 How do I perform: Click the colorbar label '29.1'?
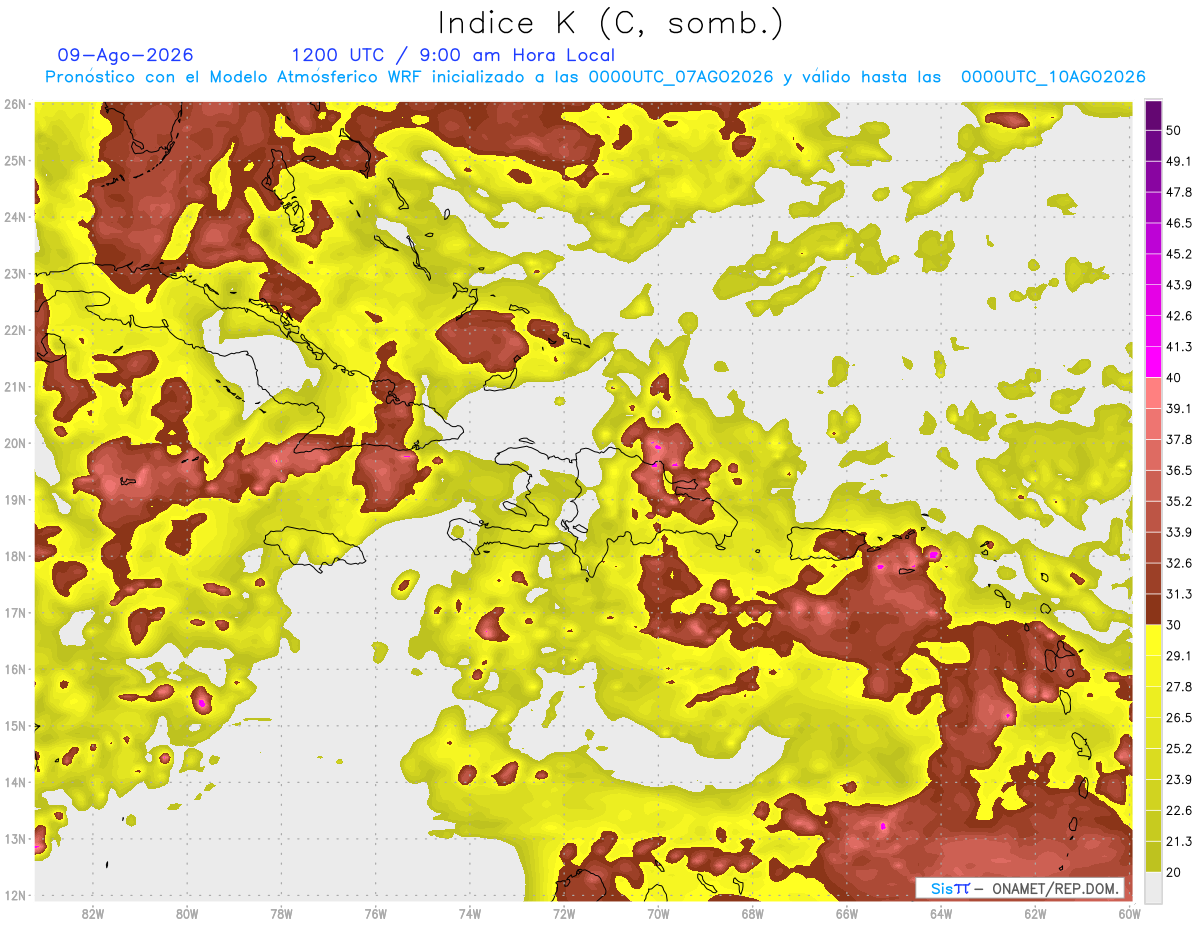[1178, 655]
